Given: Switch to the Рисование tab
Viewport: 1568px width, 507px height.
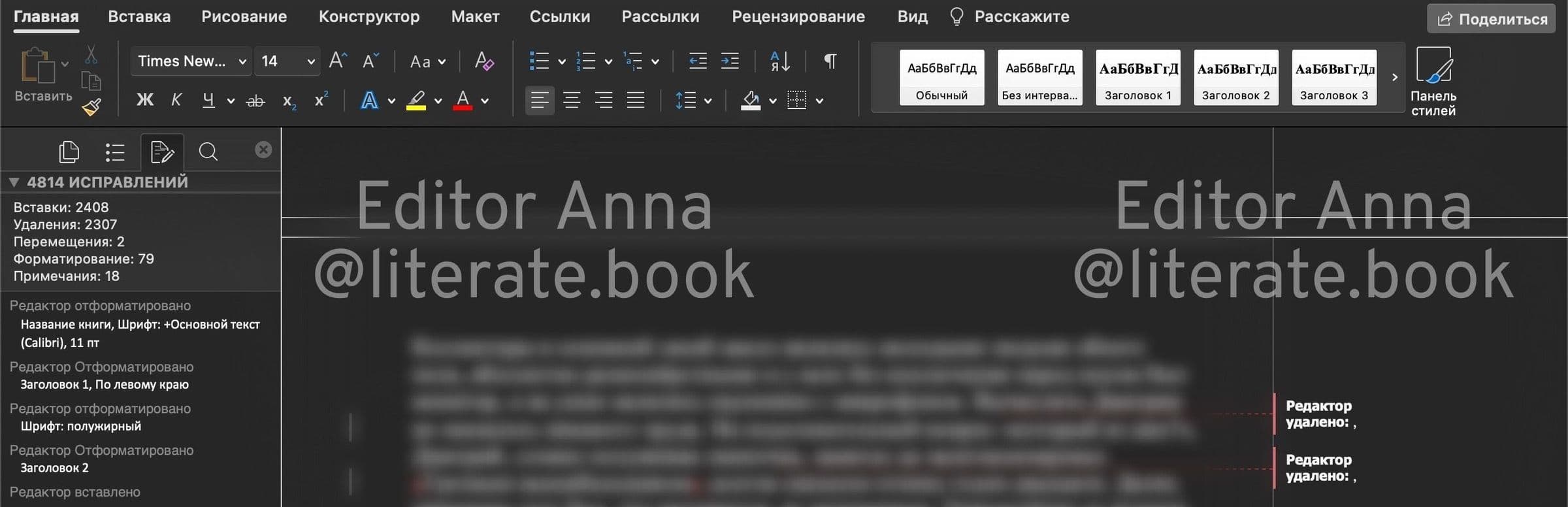Looking at the screenshot, I should point(244,17).
